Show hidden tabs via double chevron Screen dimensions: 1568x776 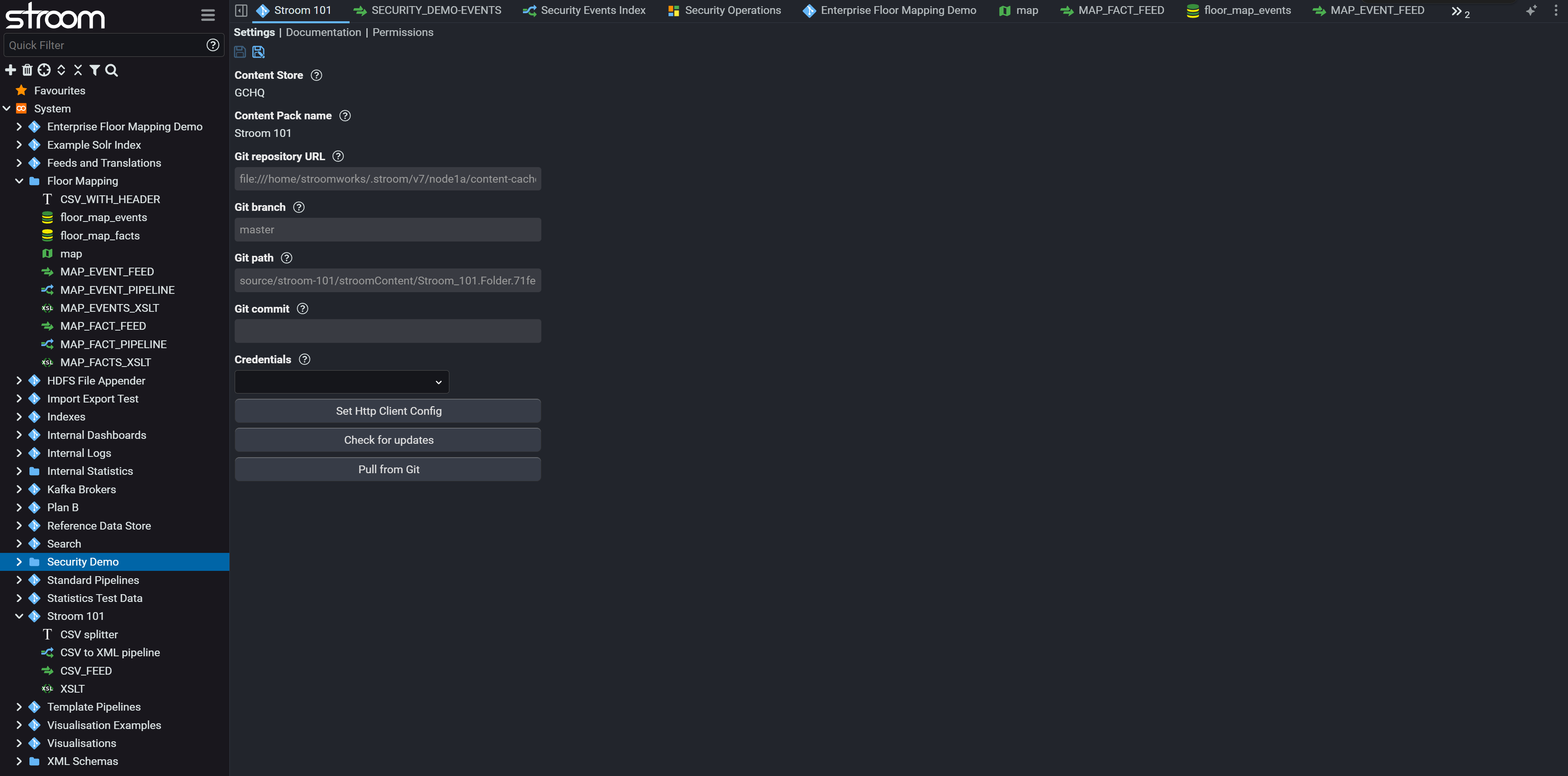1460,11
